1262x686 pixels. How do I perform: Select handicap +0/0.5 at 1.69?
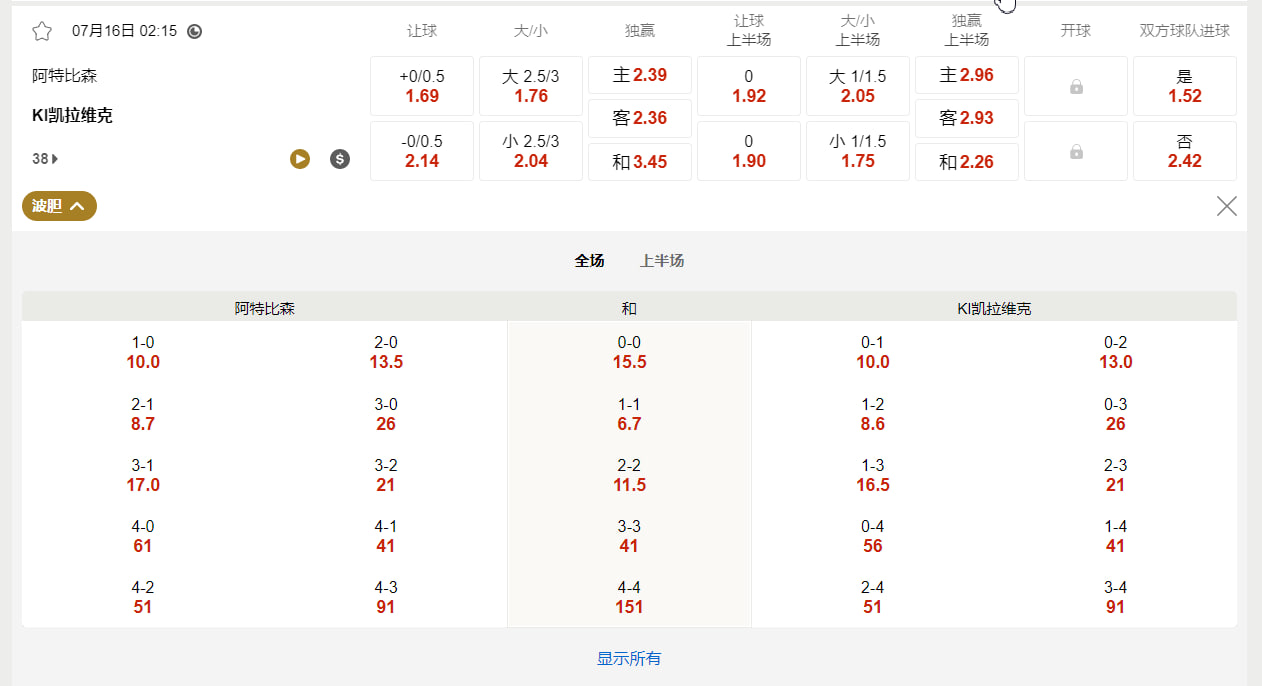(422, 86)
